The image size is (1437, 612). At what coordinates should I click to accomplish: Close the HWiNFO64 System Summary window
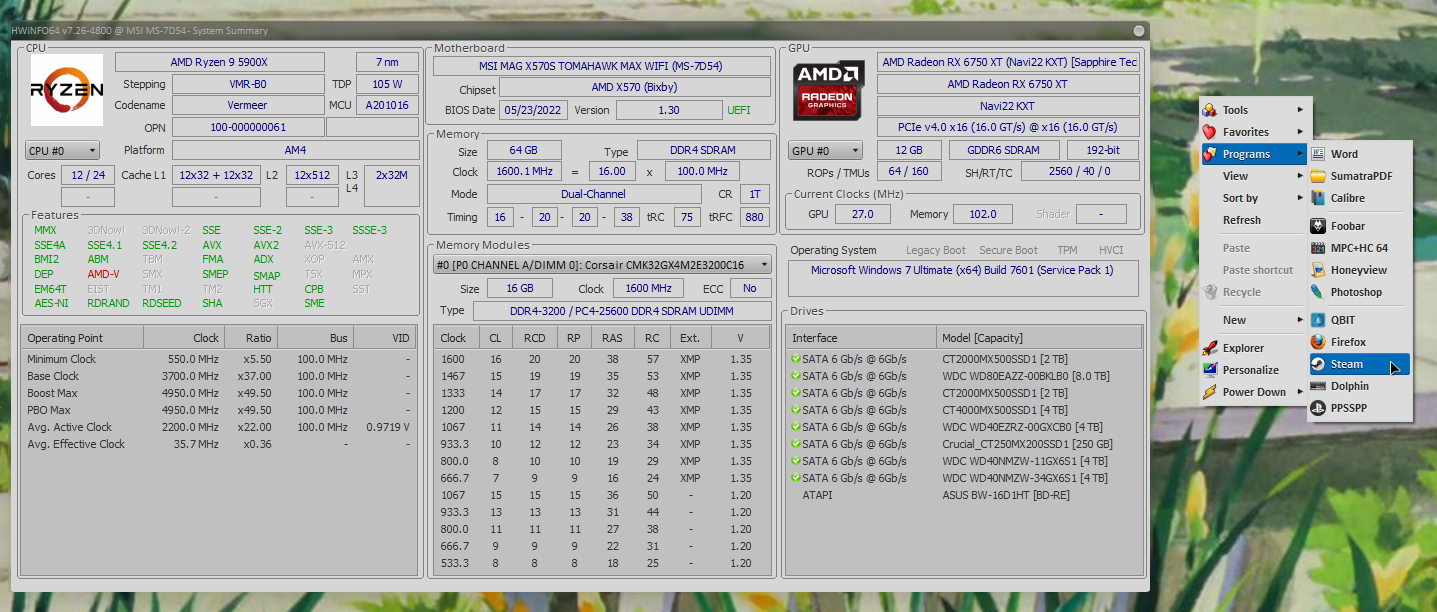click(x=1139, y=31)
